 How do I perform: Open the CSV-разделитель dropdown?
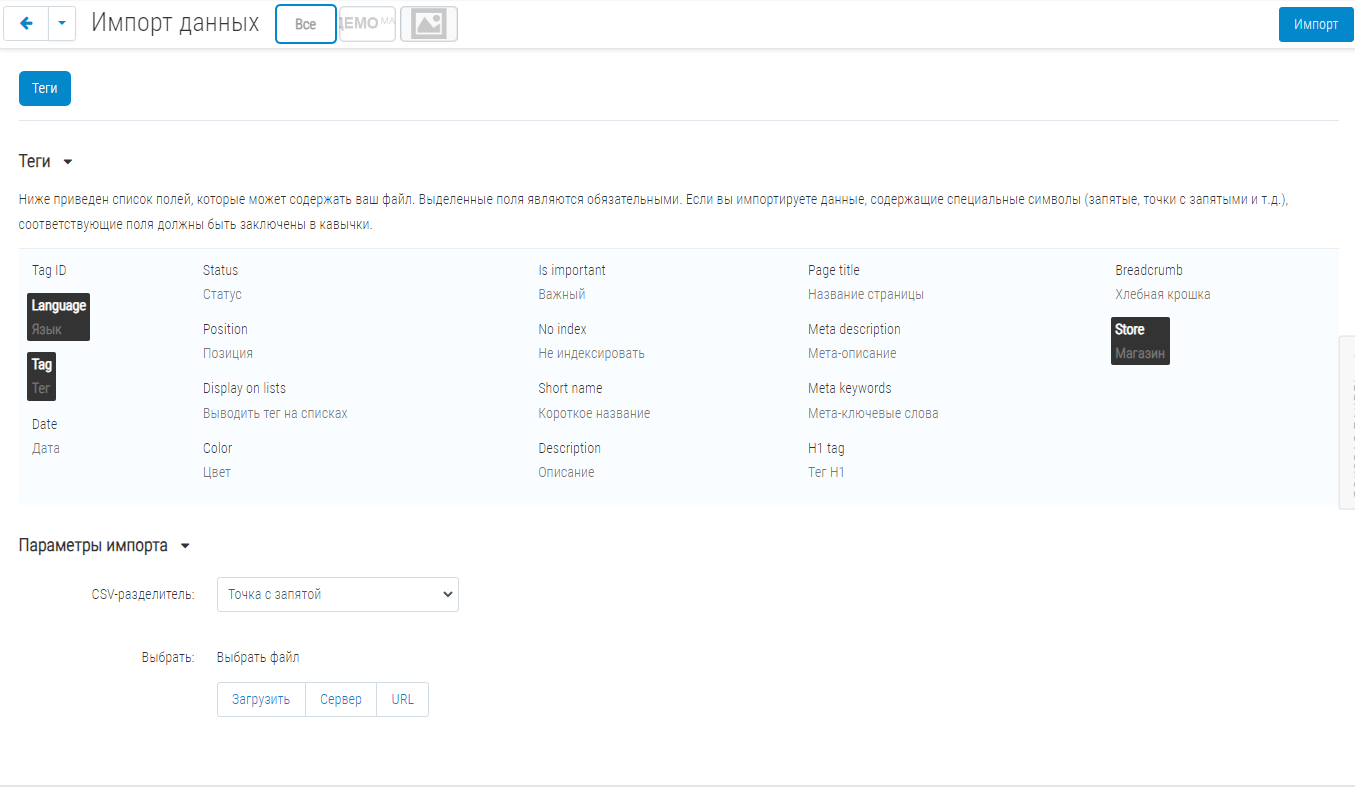pos(338,594)
